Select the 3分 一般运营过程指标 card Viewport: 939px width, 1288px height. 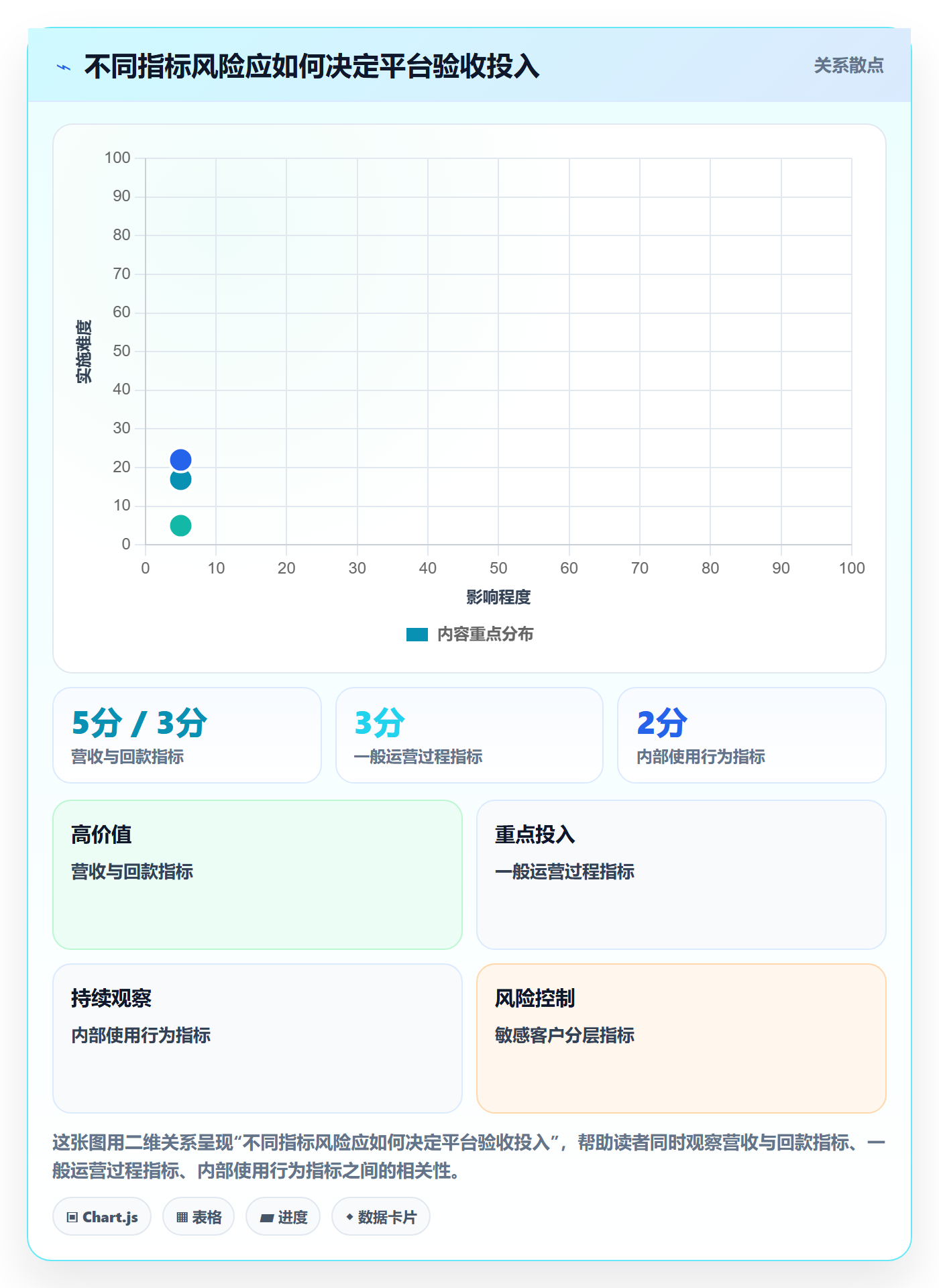(x=469, y=735)
